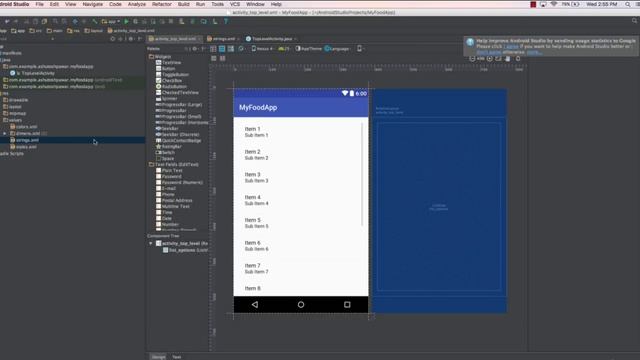Select Plain Text in the Text Fields group
This screenshot has height=360, width=640.
(x=169, y=170)
